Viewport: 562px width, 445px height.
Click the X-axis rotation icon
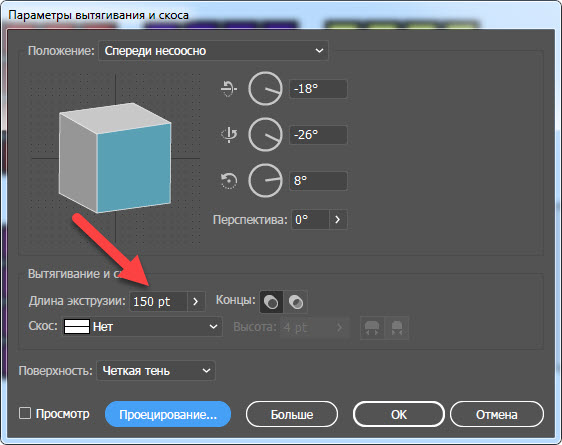pos(229,88)
